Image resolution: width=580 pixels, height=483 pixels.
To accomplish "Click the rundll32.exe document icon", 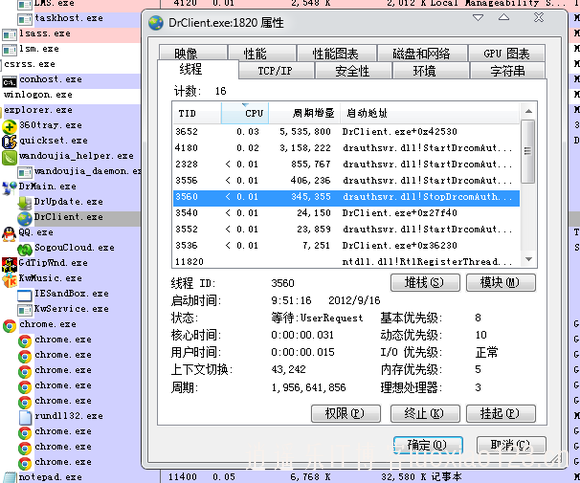I will 25,418.
